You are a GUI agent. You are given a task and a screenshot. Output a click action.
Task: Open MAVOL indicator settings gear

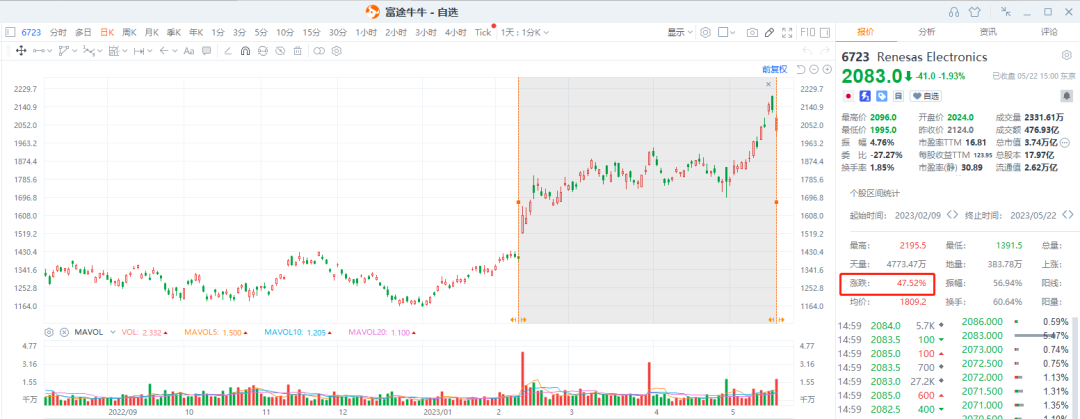(49, 332)
